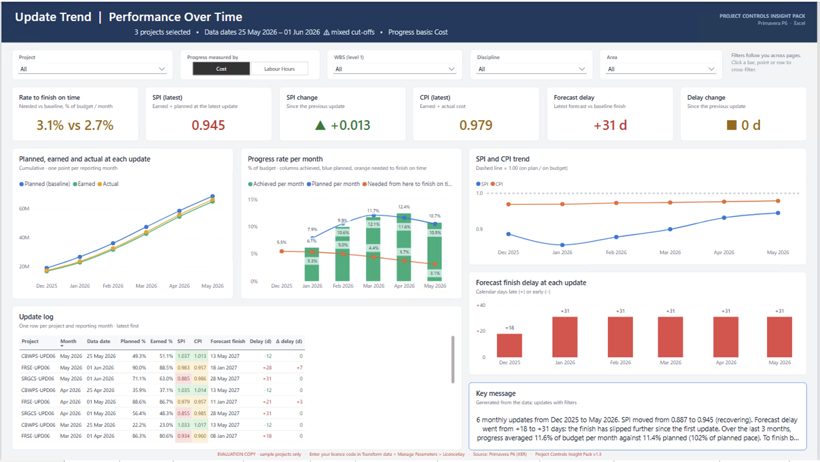
Task: Select CBWPS-UPD06 in the May 2026 row
Action: [x=38, y=356]
